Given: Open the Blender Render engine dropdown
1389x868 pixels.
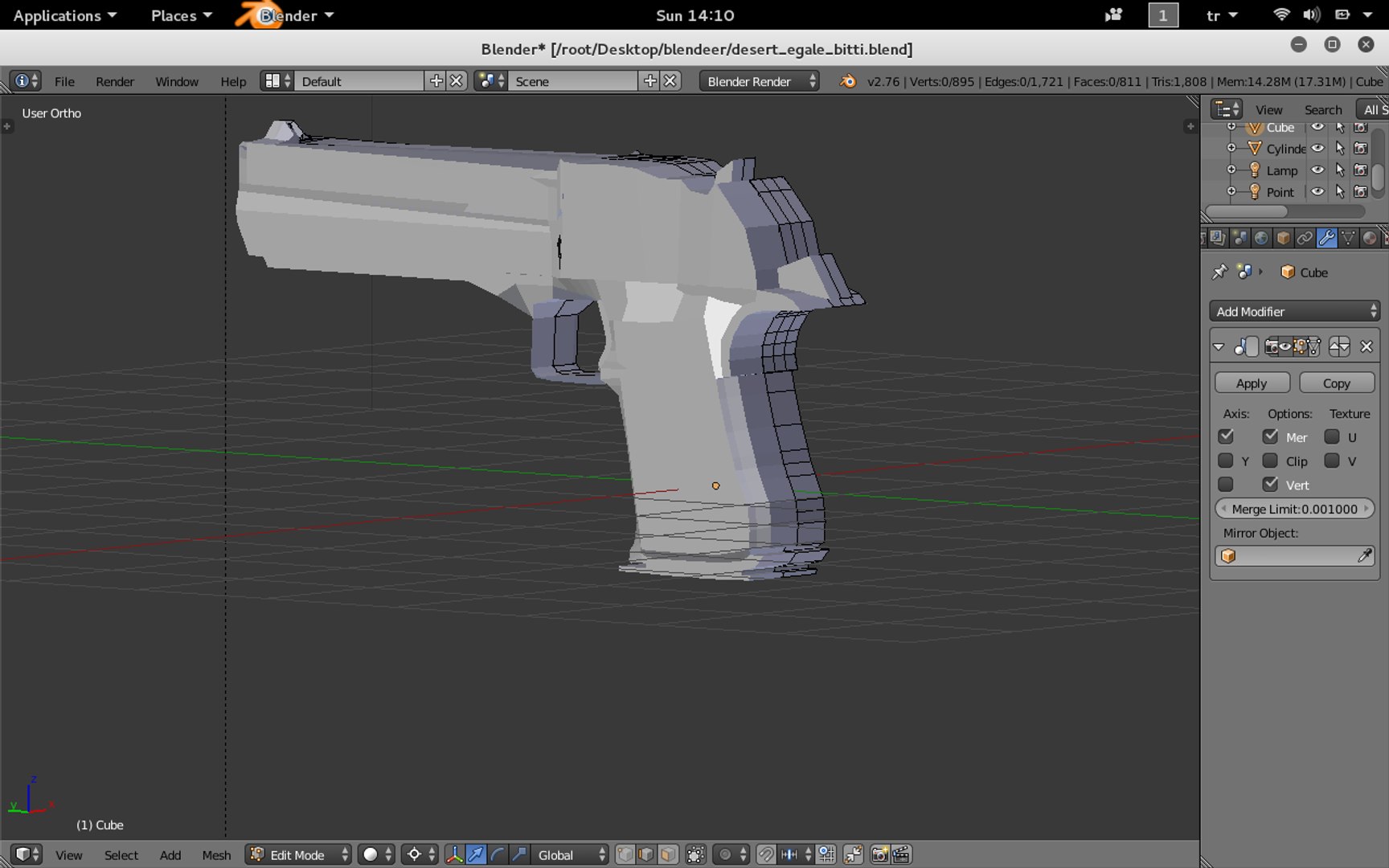Looking at the screenshot, I should click(x=759, y=81).
